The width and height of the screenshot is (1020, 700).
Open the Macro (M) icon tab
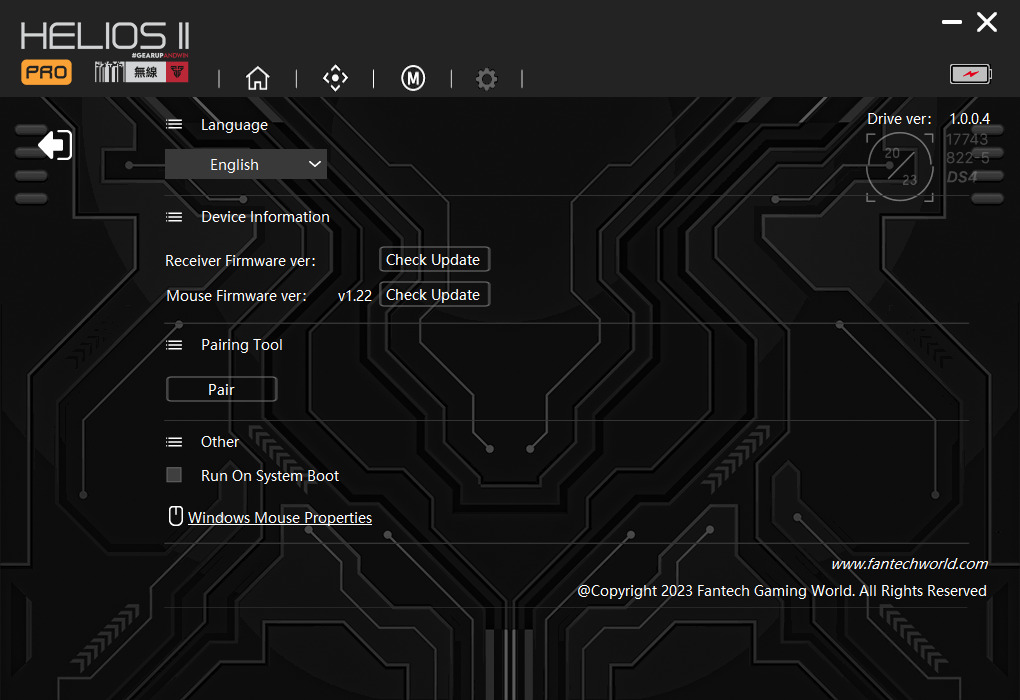coord(413,78)
